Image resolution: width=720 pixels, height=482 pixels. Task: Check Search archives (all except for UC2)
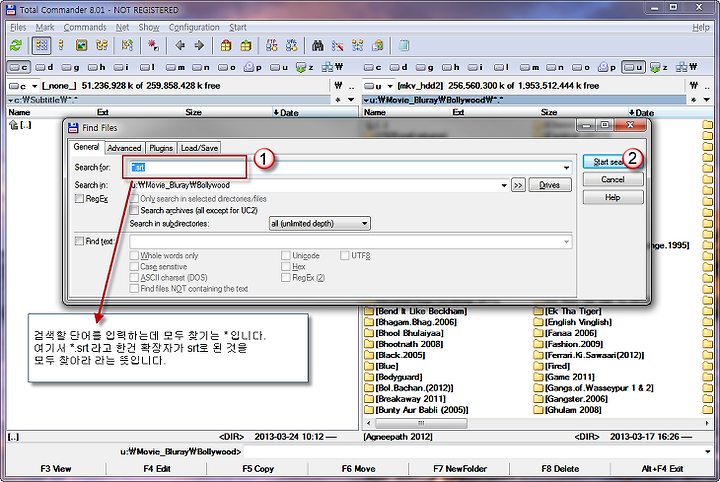point(134,210)
